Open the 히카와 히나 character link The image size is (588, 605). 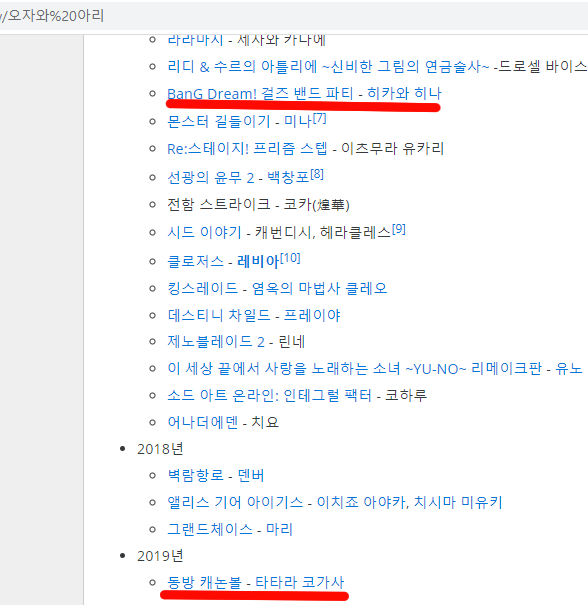point(404,94)
